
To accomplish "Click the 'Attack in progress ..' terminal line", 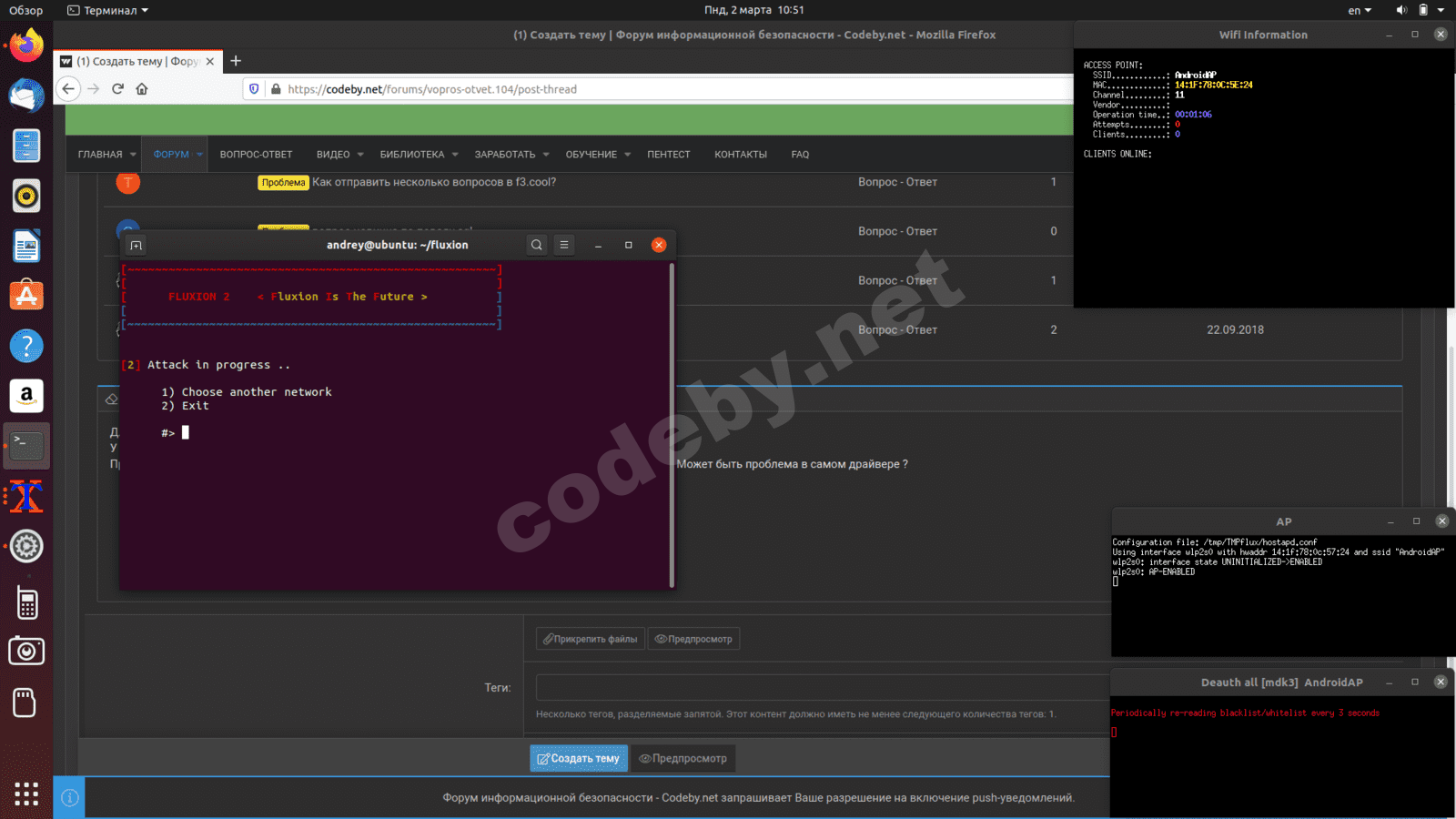I will pos(218,365).
